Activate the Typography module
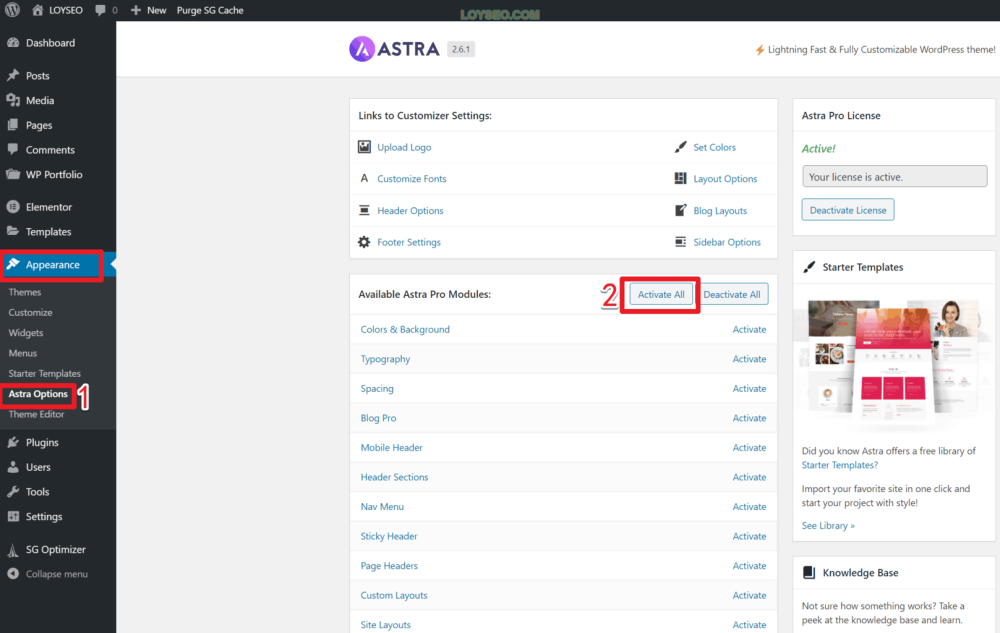Viewport: 1000px width, 633px height. (749, 359)
